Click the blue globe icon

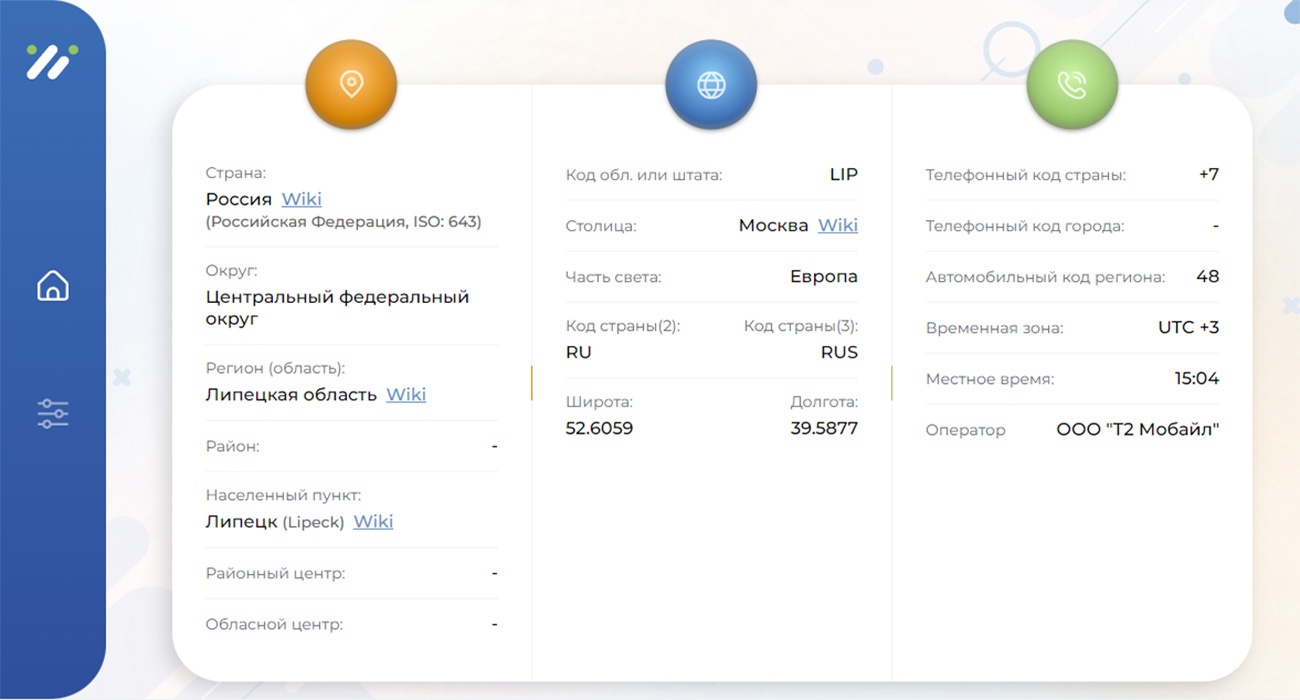pos(711,85)
